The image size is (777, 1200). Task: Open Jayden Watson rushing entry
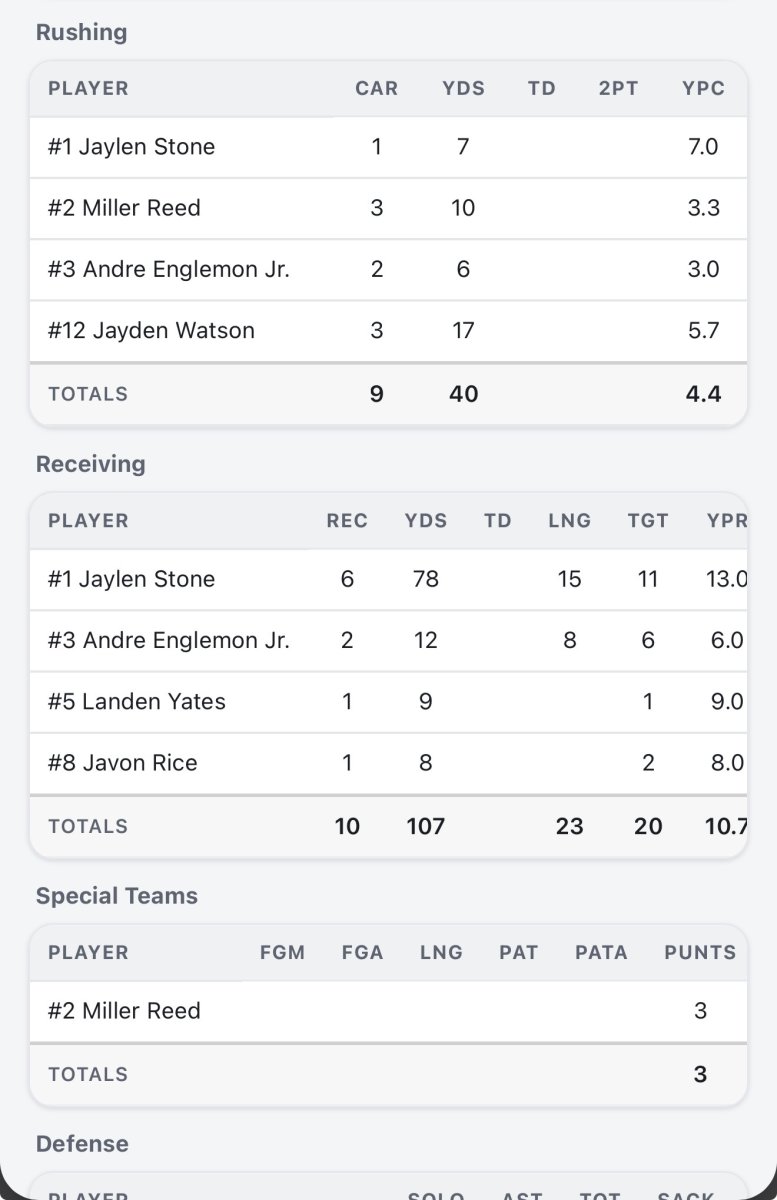(388, 330)
